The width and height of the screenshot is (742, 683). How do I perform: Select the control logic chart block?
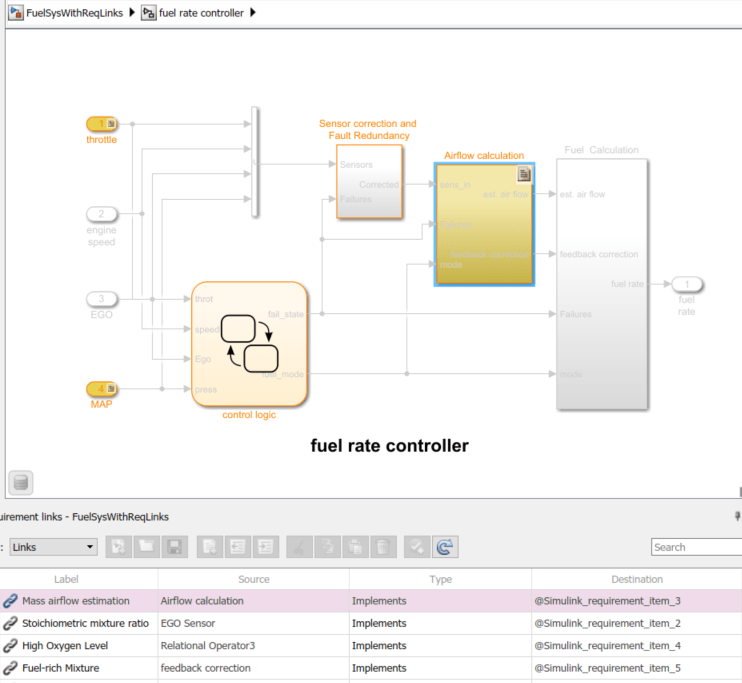[249, 344]
